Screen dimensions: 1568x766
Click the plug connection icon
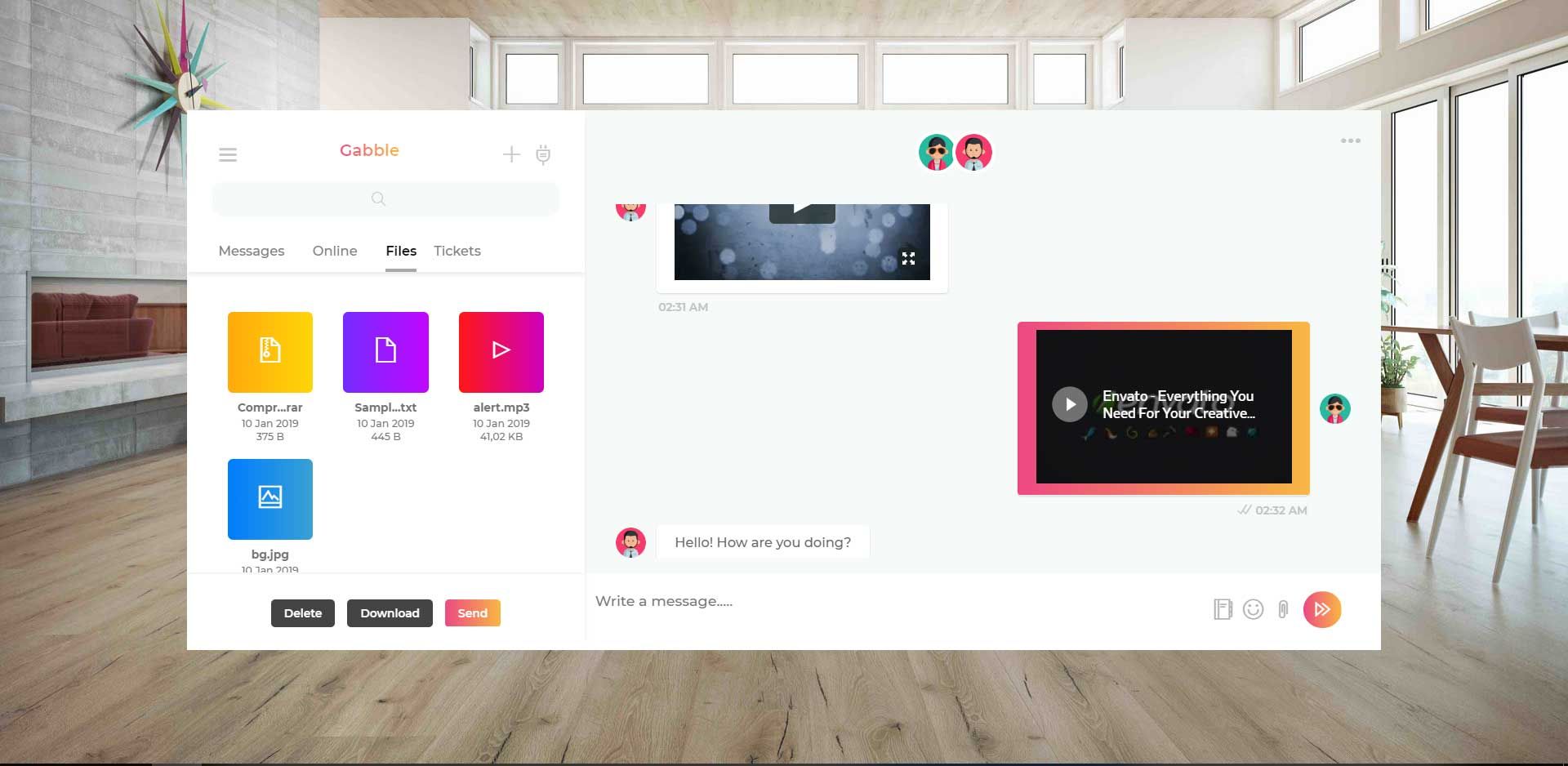click(x=543, y=154)
